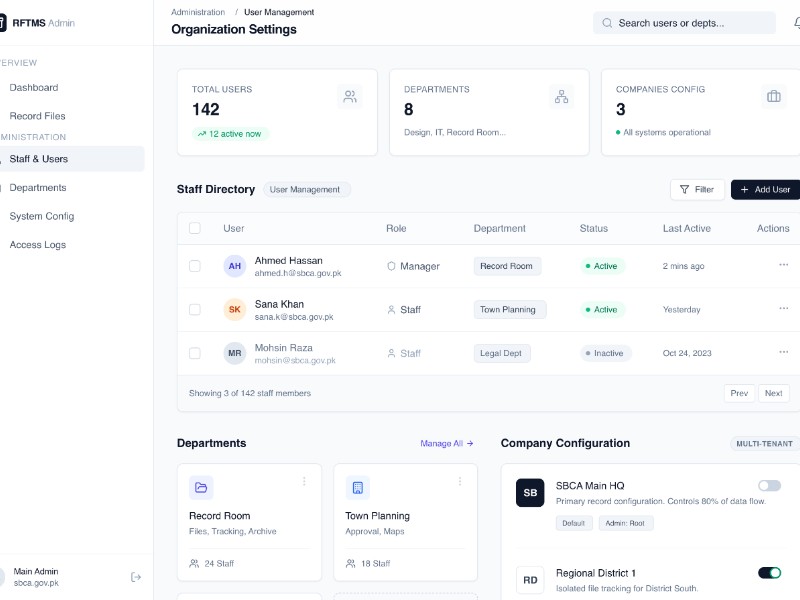Viewport: 800px width, 600px height.
Task: Disable the Regional District 1 toggle
Action: [x=768, y=572]
